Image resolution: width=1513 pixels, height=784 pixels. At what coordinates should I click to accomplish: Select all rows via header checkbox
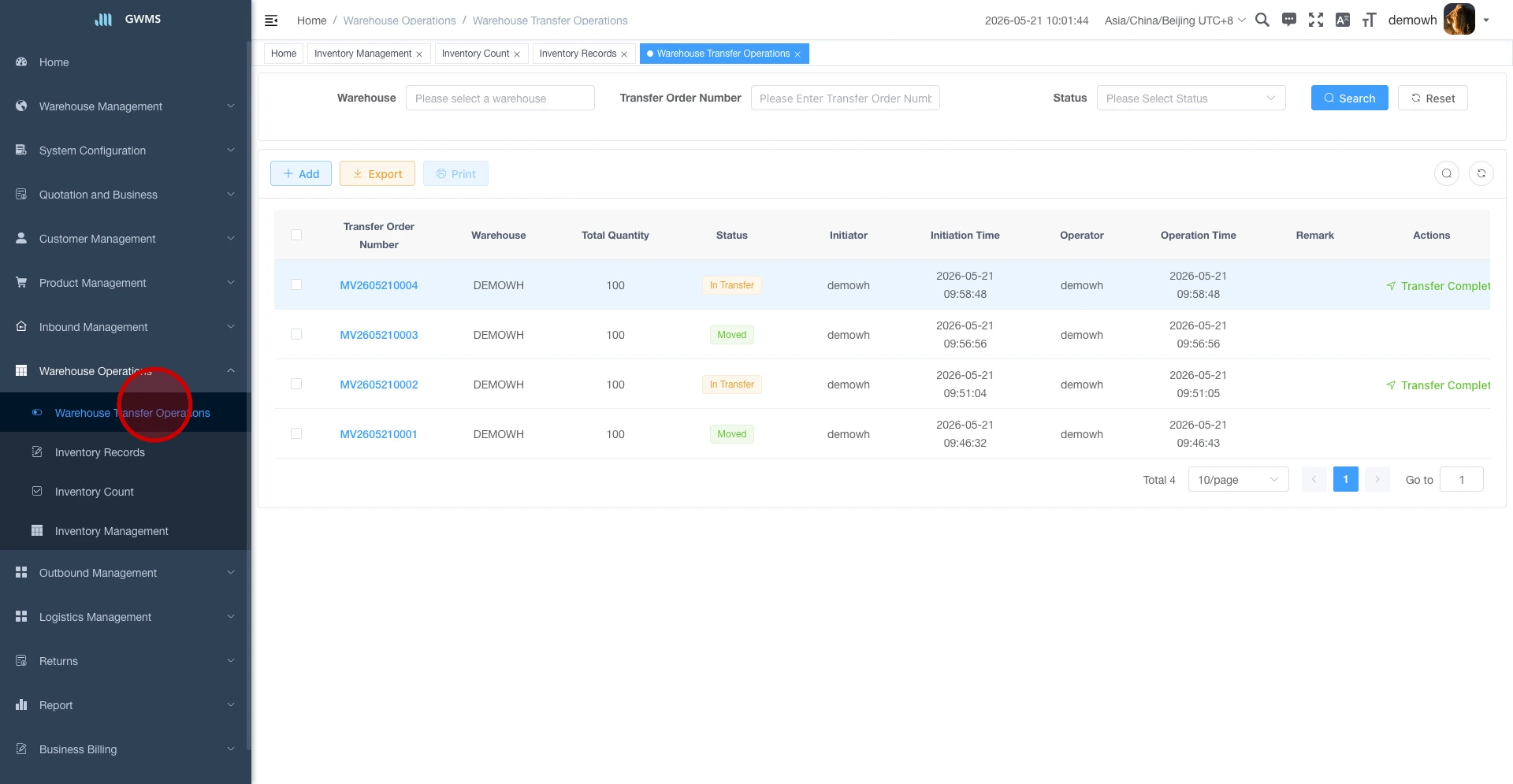(296, 235)
